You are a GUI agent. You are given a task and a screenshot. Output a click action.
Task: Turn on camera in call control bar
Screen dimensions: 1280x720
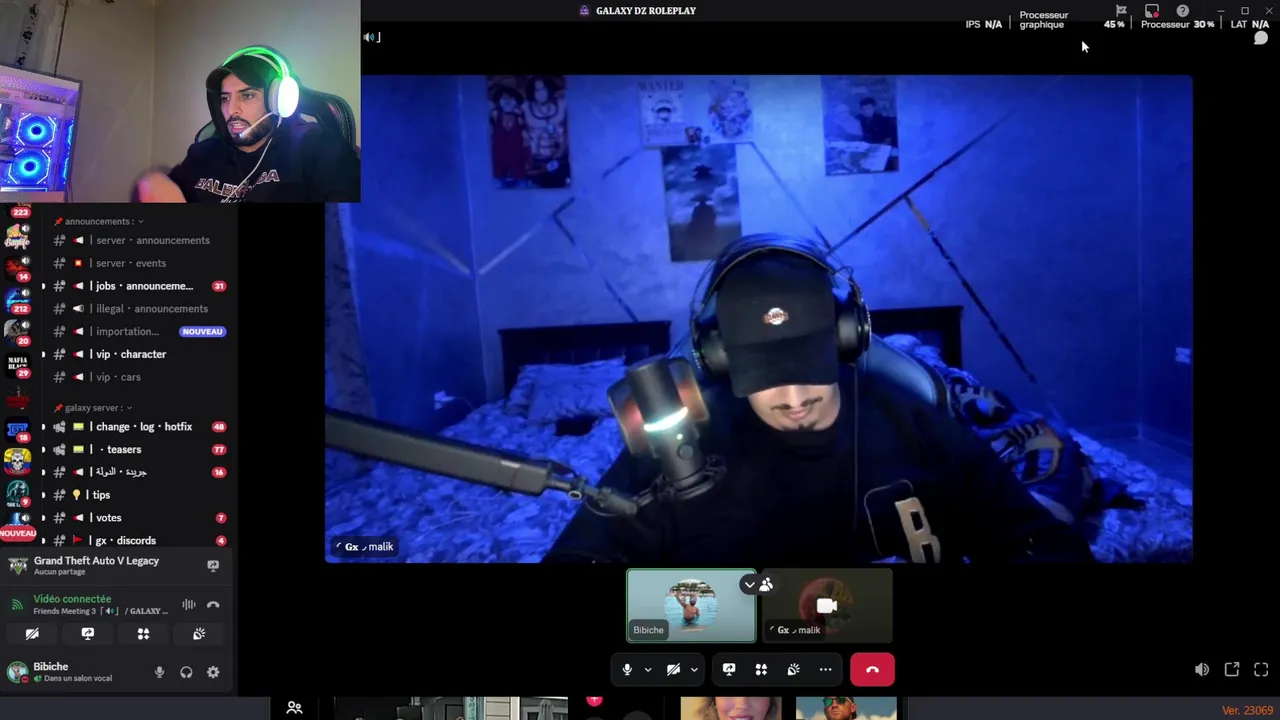point(673,669)
